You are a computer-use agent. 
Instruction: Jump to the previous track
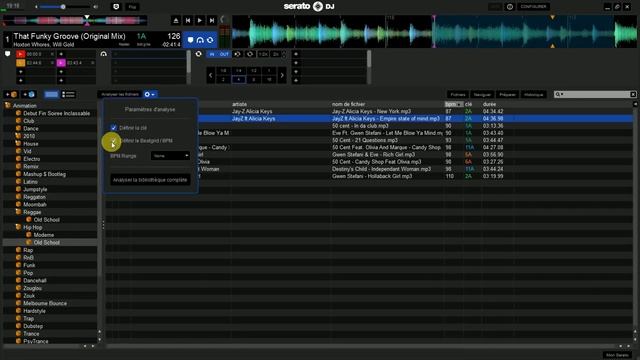[x=188, y=20]
